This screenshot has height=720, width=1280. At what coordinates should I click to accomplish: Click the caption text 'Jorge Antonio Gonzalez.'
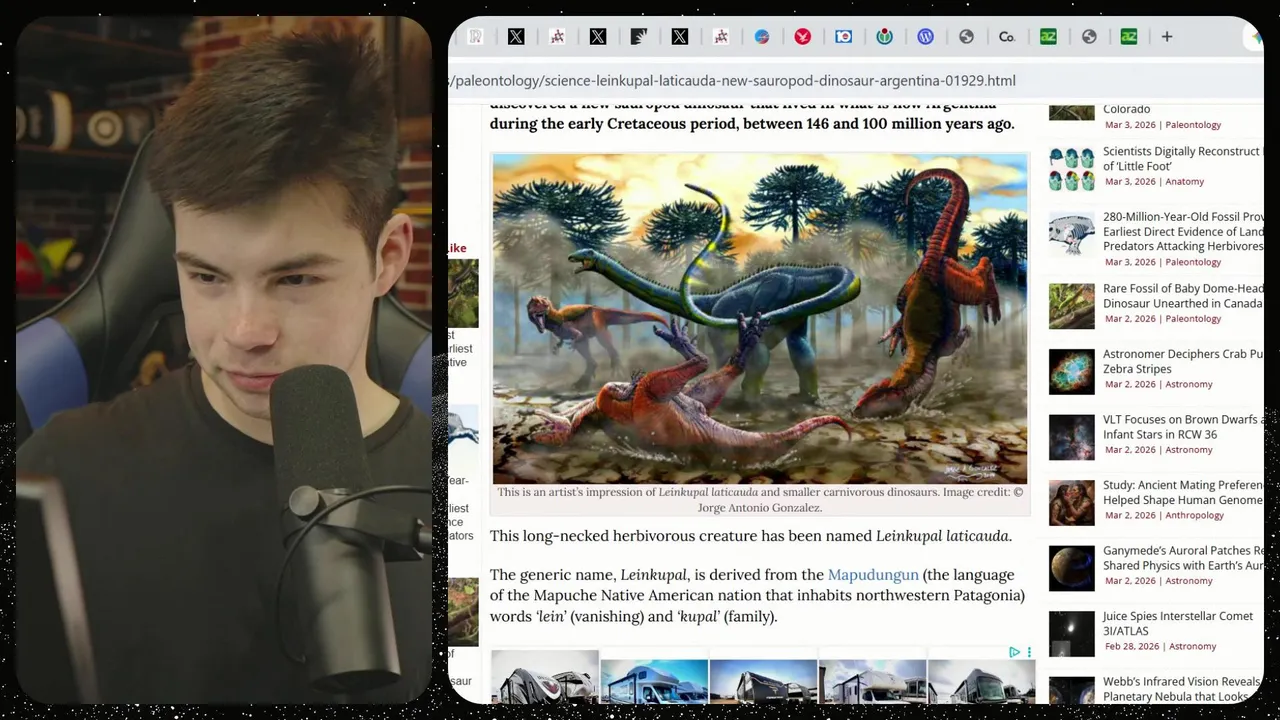click(x=760, y=508)
